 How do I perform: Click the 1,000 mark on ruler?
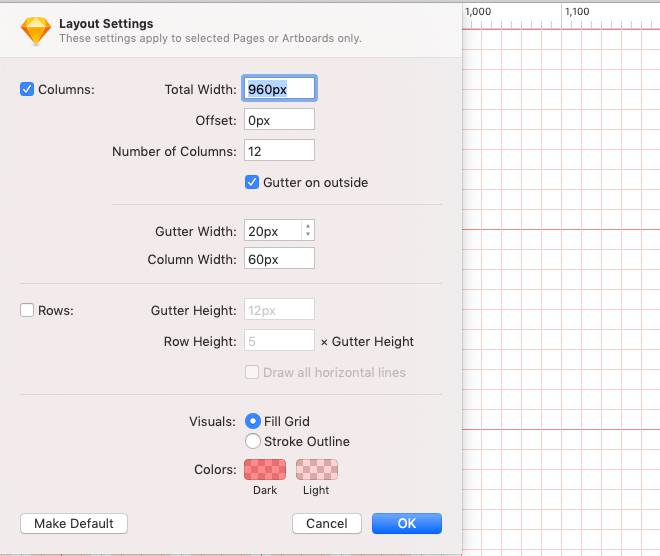(479, 12)
